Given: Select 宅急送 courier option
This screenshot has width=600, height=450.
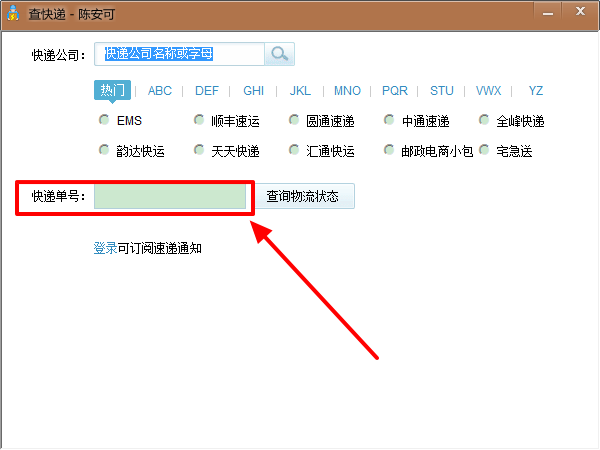Looking at the screenshot, I should coord(484,150).
